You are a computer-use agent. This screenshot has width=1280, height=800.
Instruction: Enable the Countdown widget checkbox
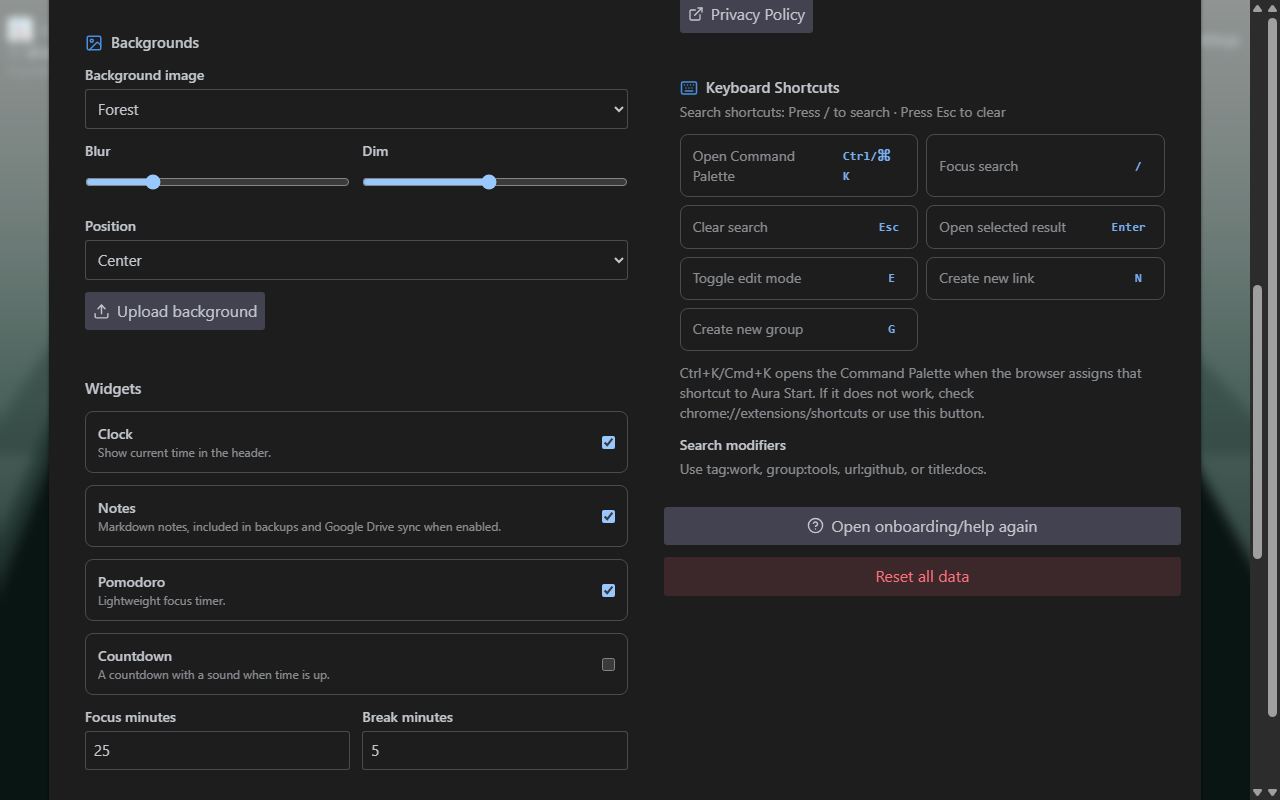coord(608,664)
